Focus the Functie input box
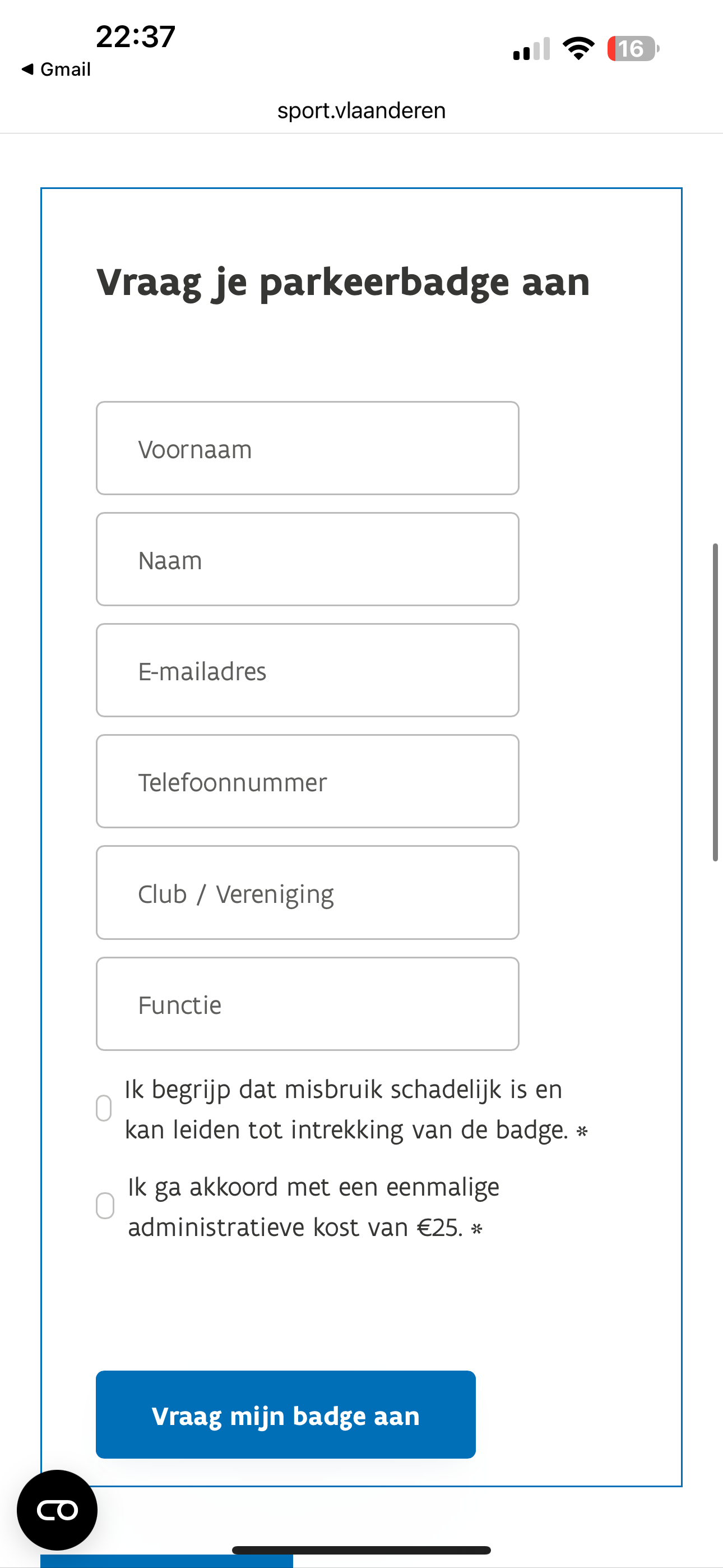Screen dimensions: 723x1568 point(307,1004)
